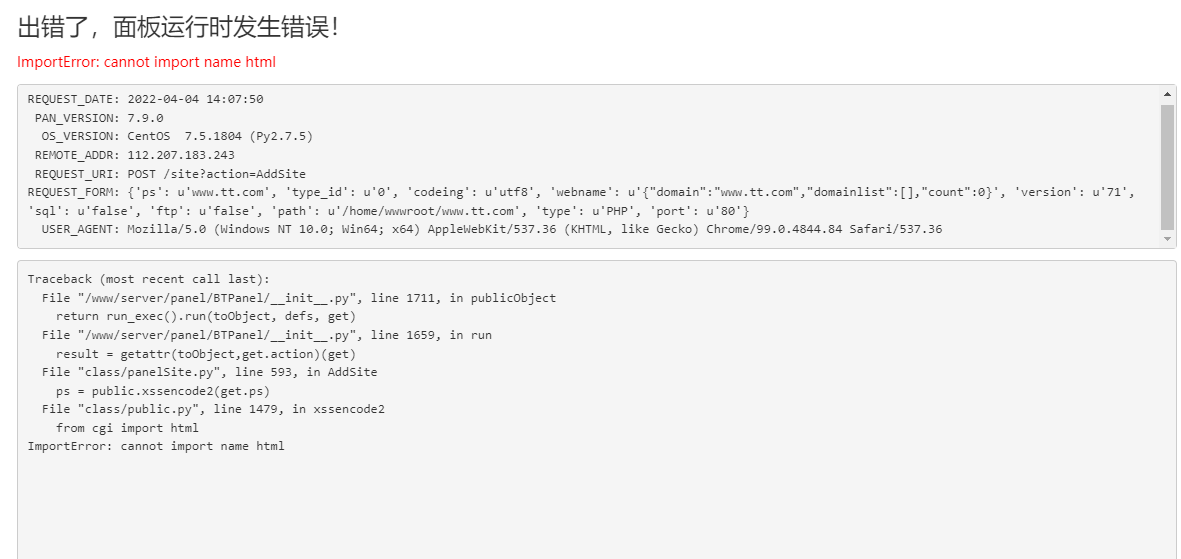The image size is (1181, 559).
Task: Click the return run_exec code line
Action: (x=206, y=316)
